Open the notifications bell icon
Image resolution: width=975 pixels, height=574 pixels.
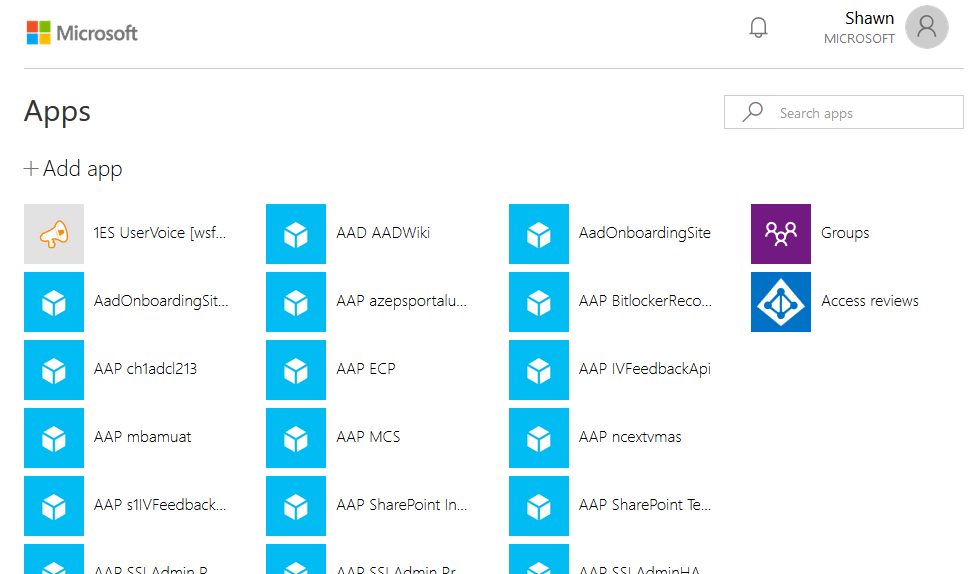point(758,28)
